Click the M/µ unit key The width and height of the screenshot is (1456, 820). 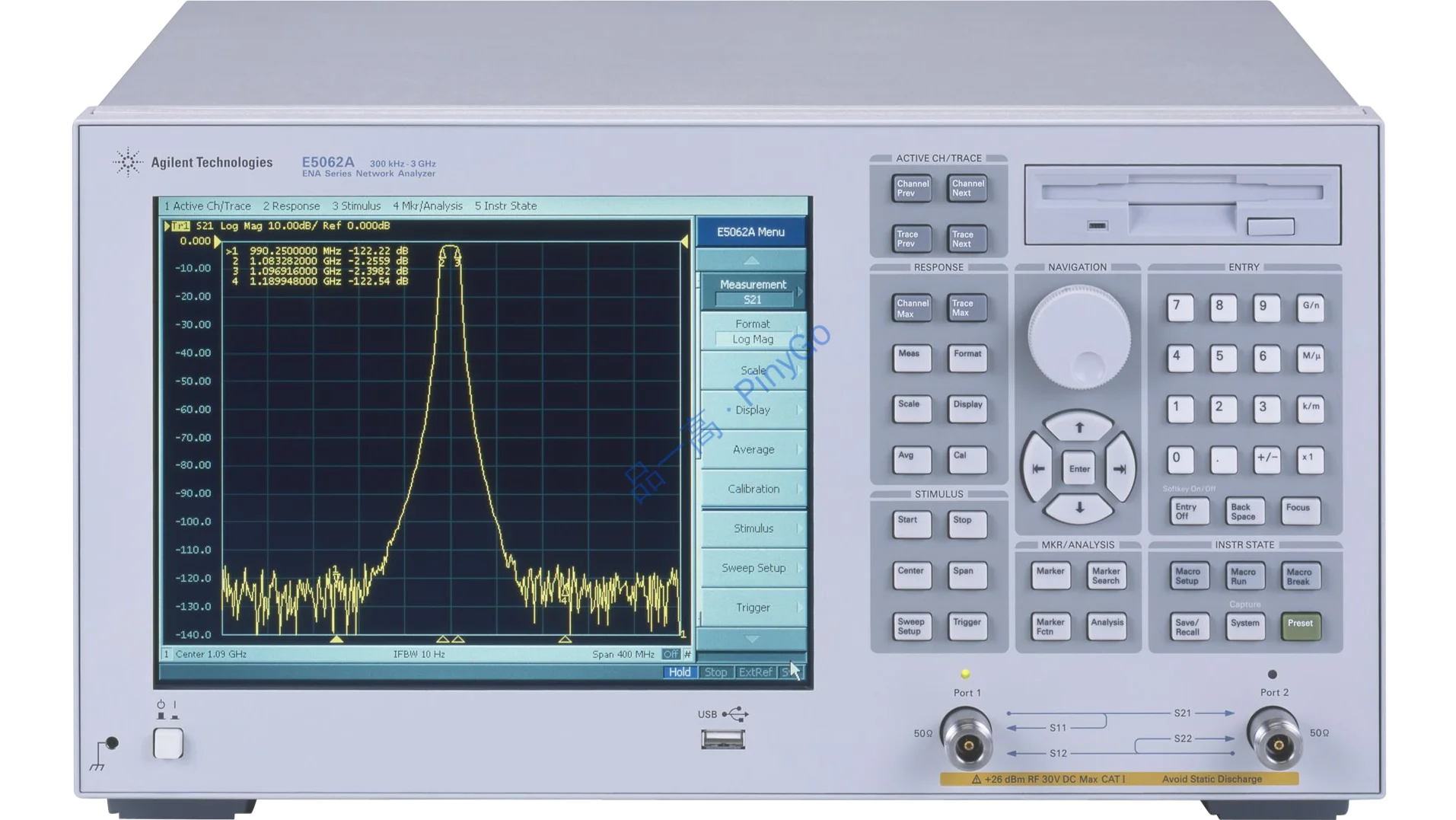point(1311,358)
